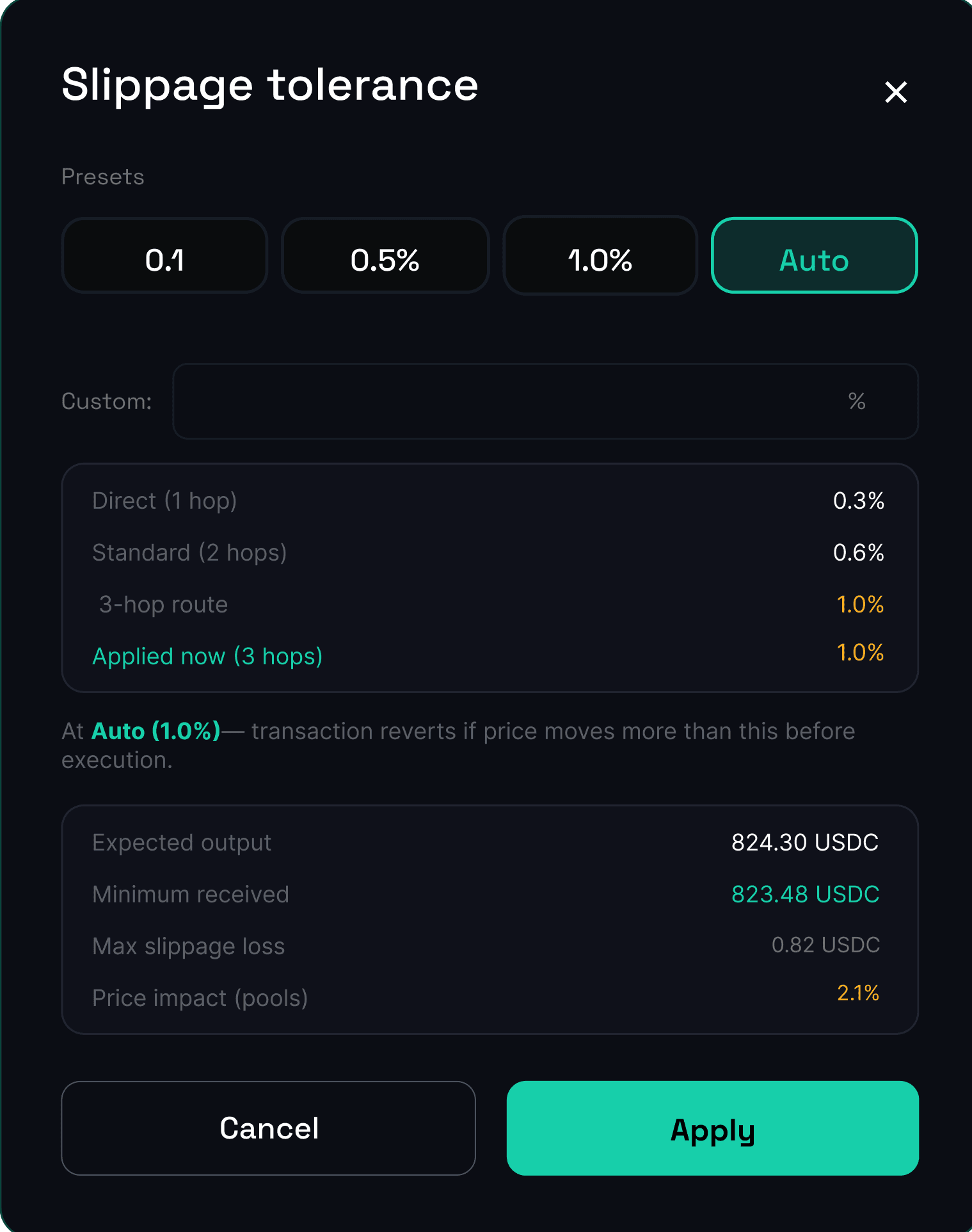This screenshot has height=1232, width=972.
Task: Focus the Custom slippage input field
Action: click(545, 401)
